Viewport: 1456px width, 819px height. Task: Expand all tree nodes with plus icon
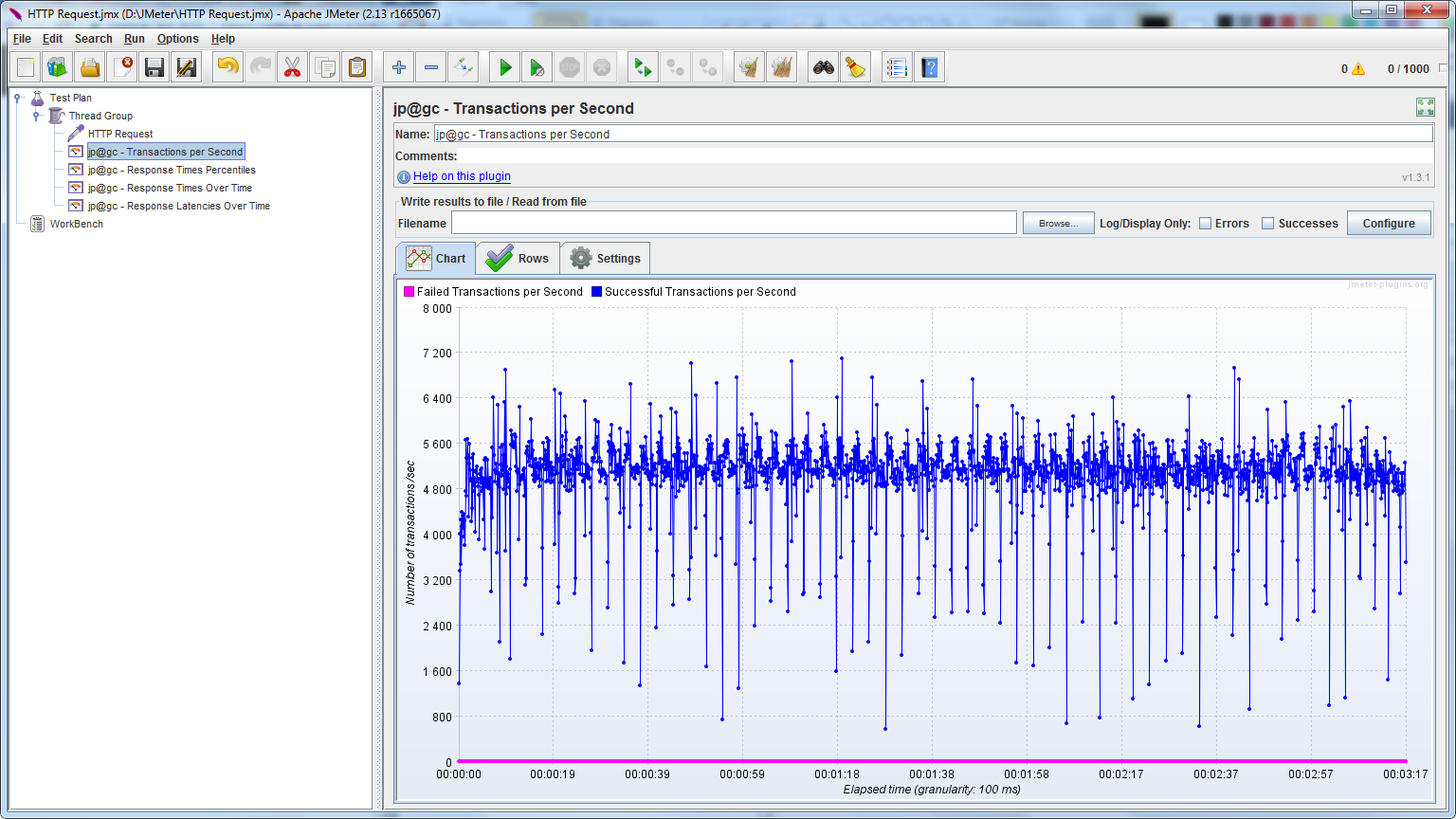399,67
